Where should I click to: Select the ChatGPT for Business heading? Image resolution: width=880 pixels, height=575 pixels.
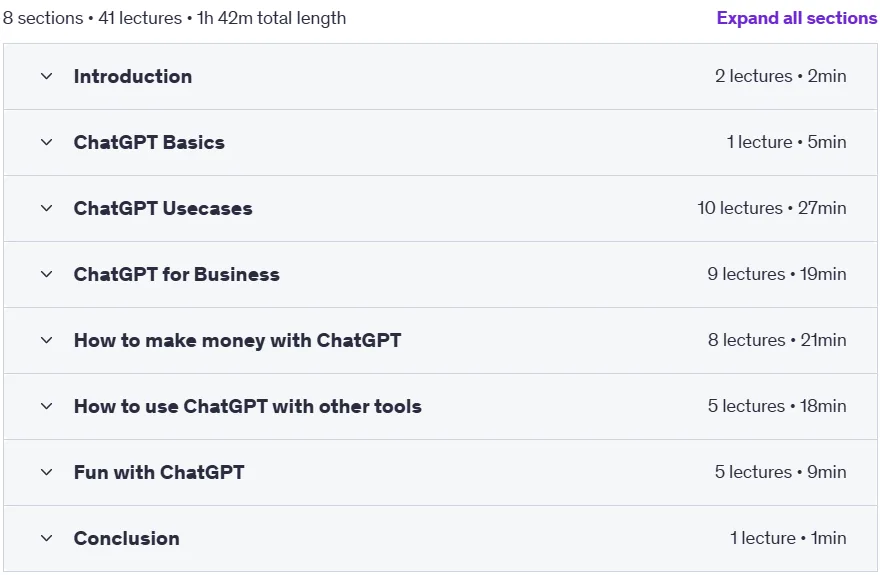(x=177, y=274)
